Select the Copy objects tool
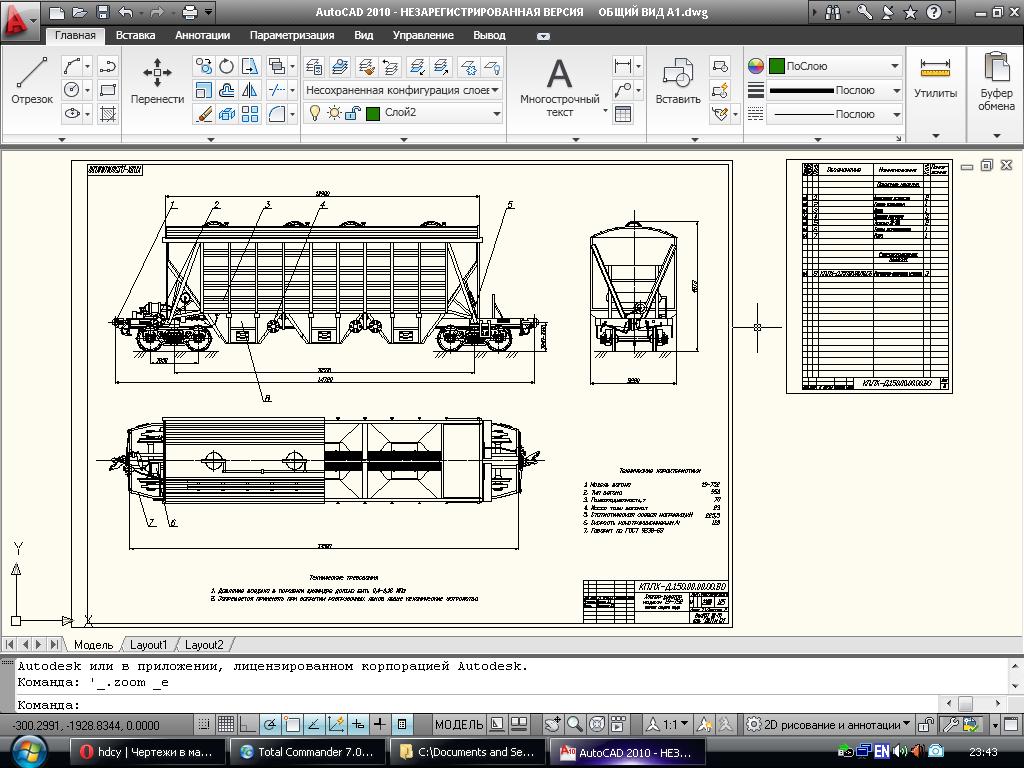Image resolution: width=1024 pixels, height=768 pixels. [x=203, y=66]
